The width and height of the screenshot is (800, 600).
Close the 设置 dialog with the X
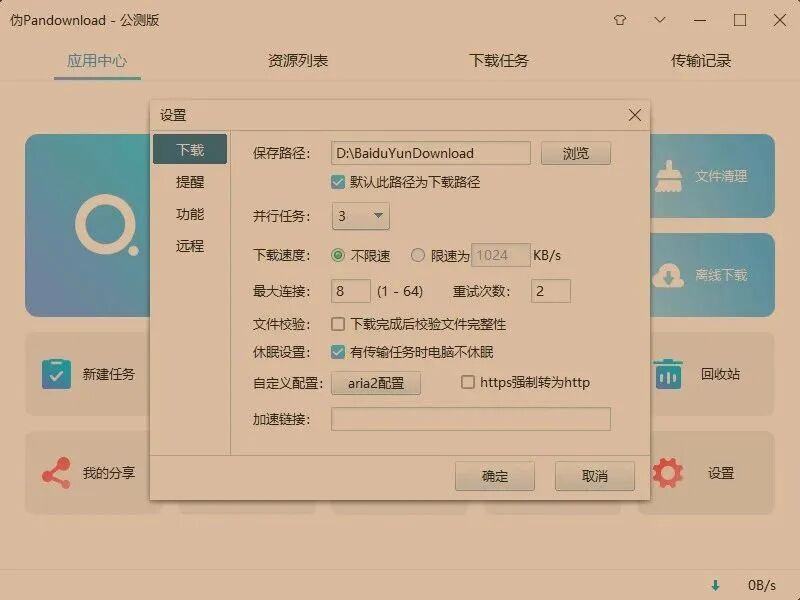click(x=635, y=115)
